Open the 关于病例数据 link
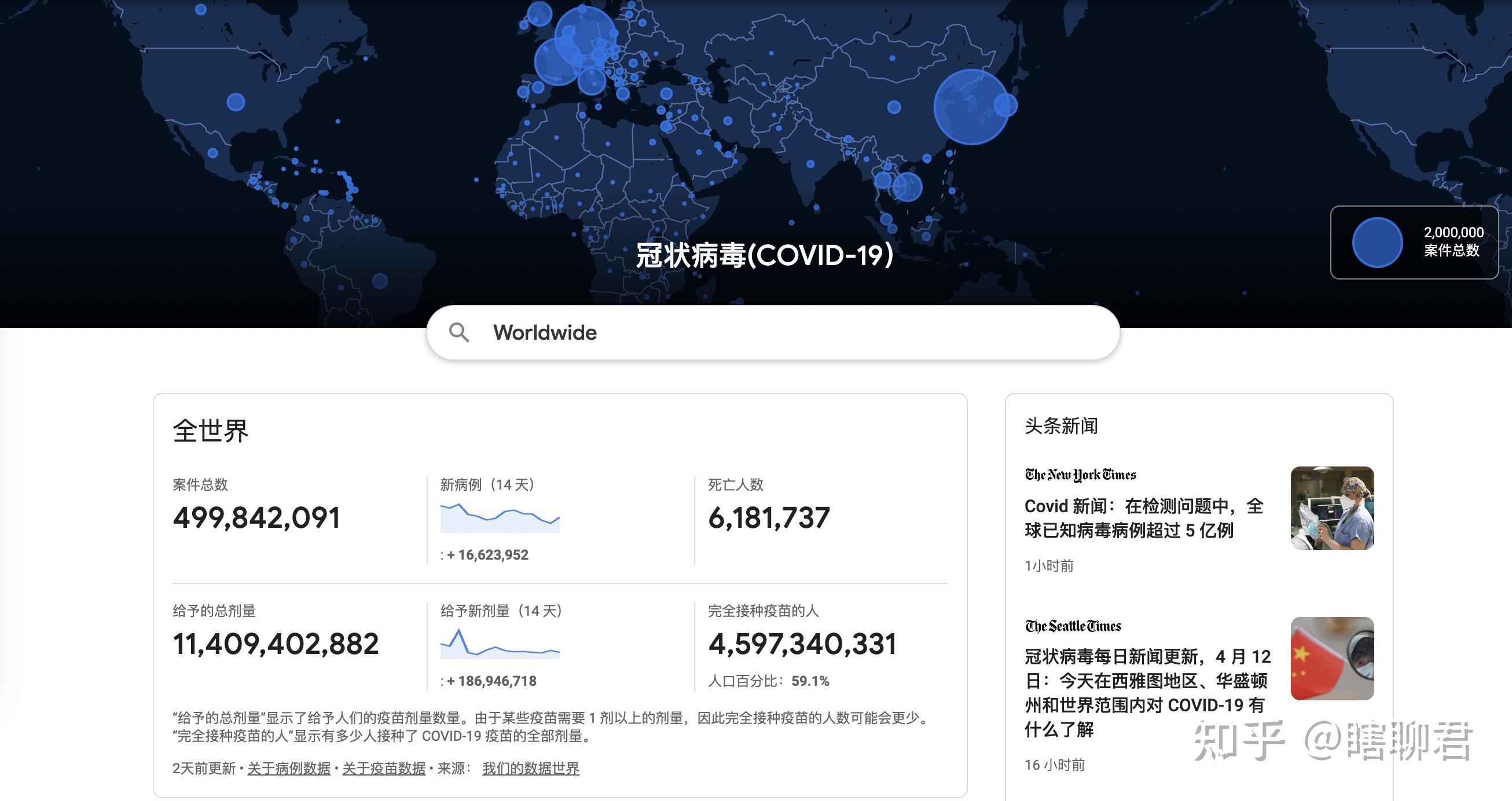Viewport: 1512px width, 801px height. coord(289,768)
